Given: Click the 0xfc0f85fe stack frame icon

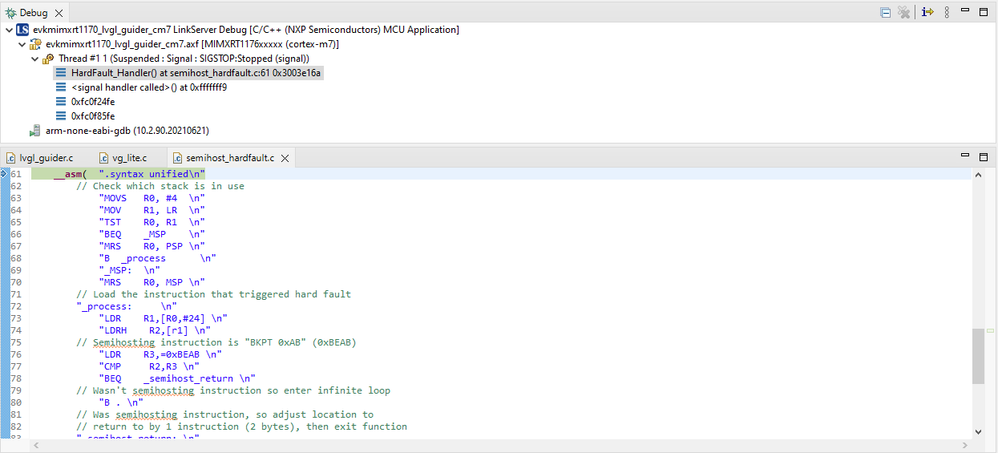Looking at the screenshot, I should tap(61, 116).
